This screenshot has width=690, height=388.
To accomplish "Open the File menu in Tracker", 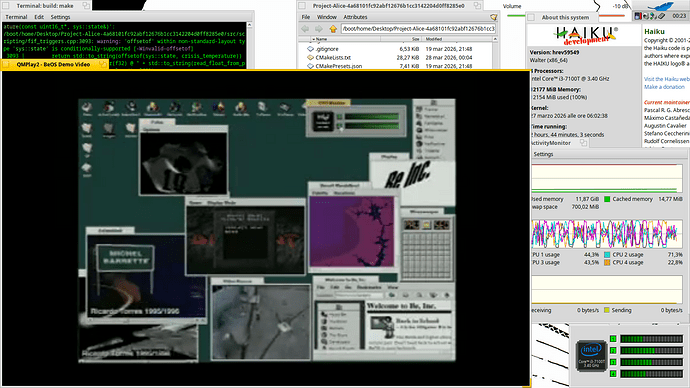I will tap(306, 17).
